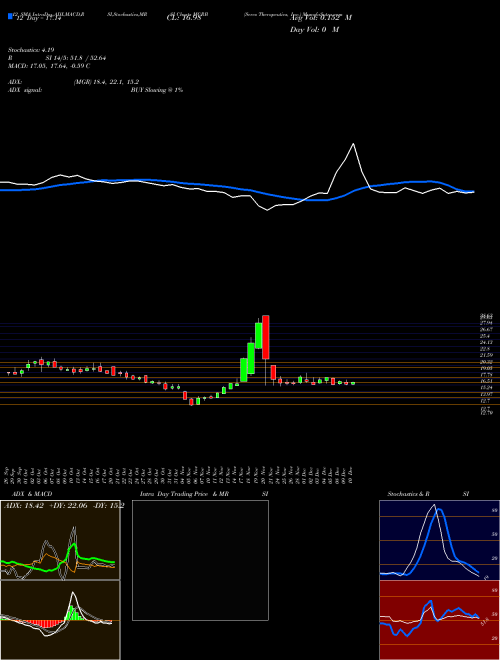Click the 'Avg Vol: 0.152 M' label

tap(321, 18)
